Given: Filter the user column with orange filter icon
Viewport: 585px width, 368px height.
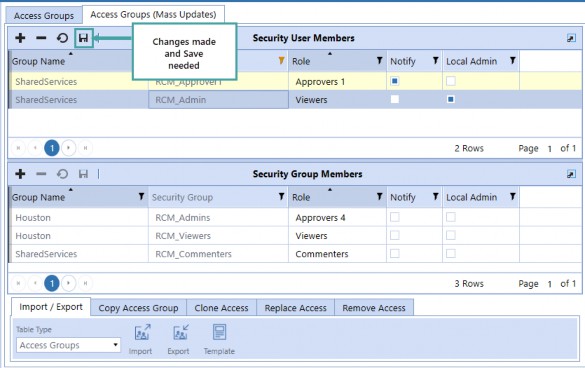Looking at the screenshot, I should [282, 60].
